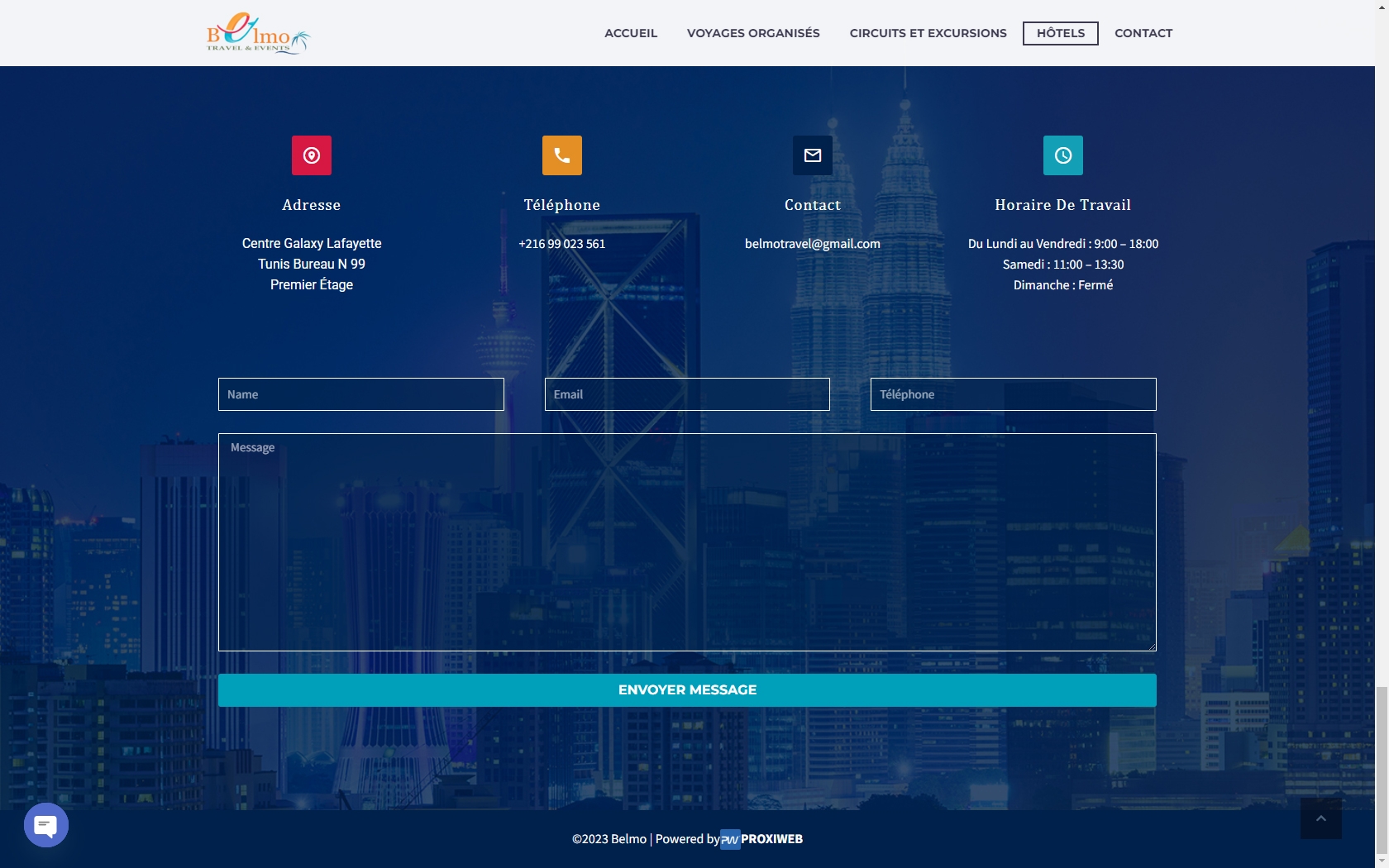
Task: Click the Horaire De Travail heading
Action: click(x=1063, y=205)
